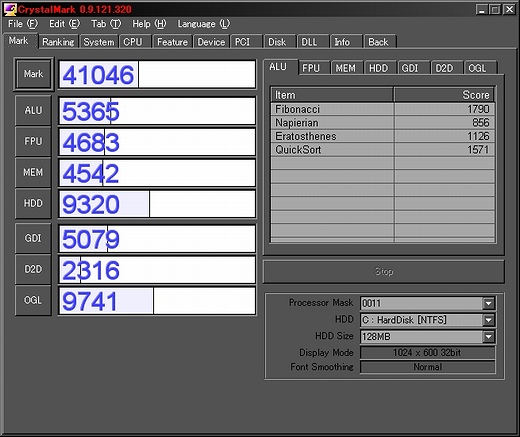This screenshot has height=437, width=520.
Task: Open the Help menu
Action: (x=149, y=24)
